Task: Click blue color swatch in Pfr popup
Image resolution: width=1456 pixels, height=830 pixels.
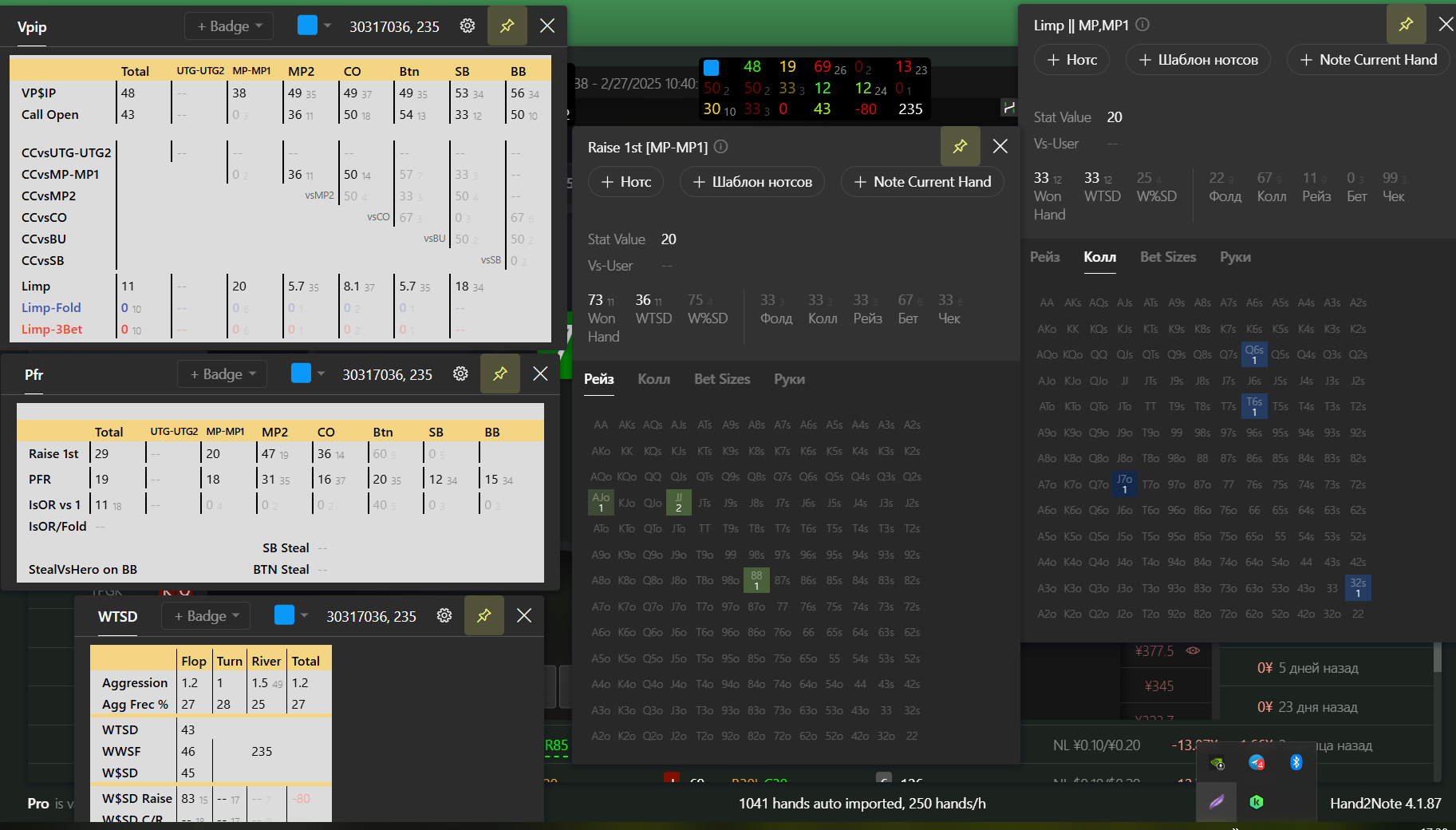Action: coord(301,373)
